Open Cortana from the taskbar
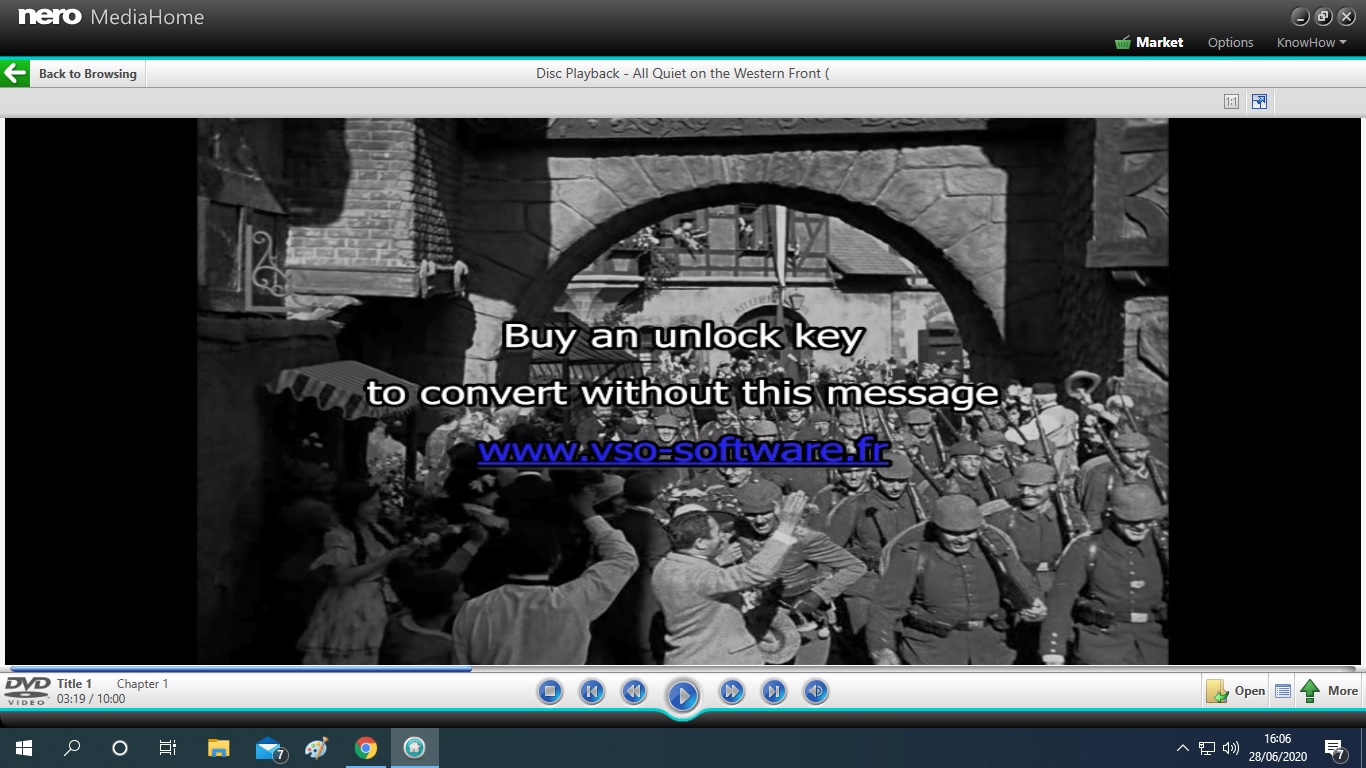 120,747
